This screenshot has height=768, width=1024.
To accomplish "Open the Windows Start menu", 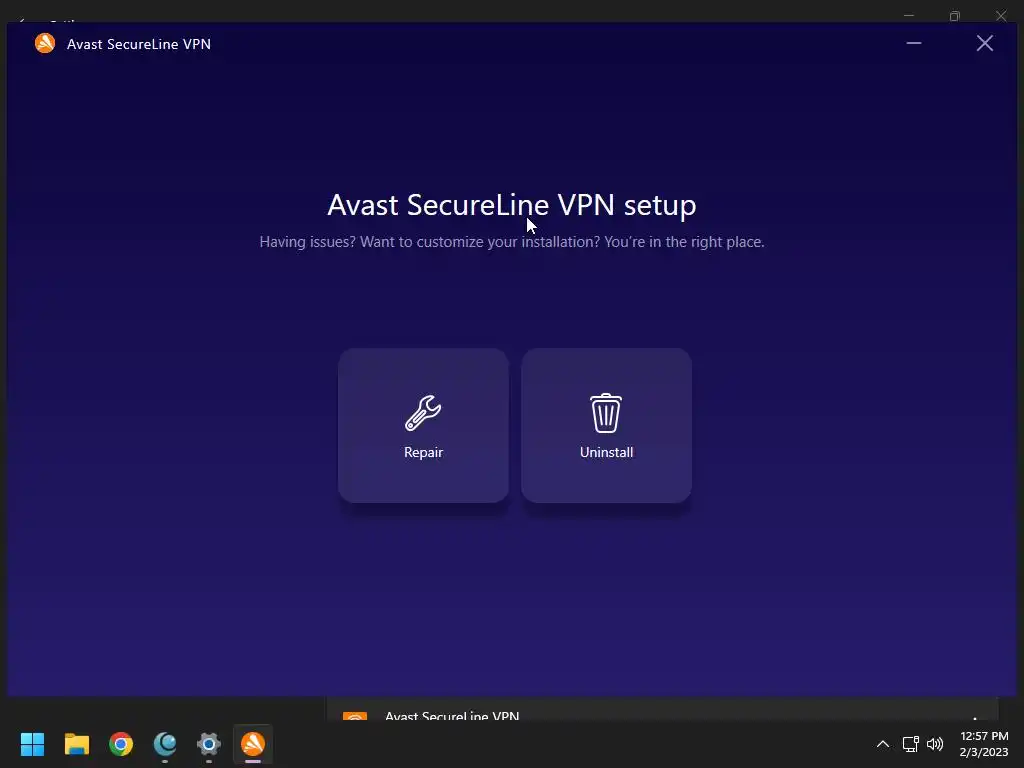I will tap(32, 744).
